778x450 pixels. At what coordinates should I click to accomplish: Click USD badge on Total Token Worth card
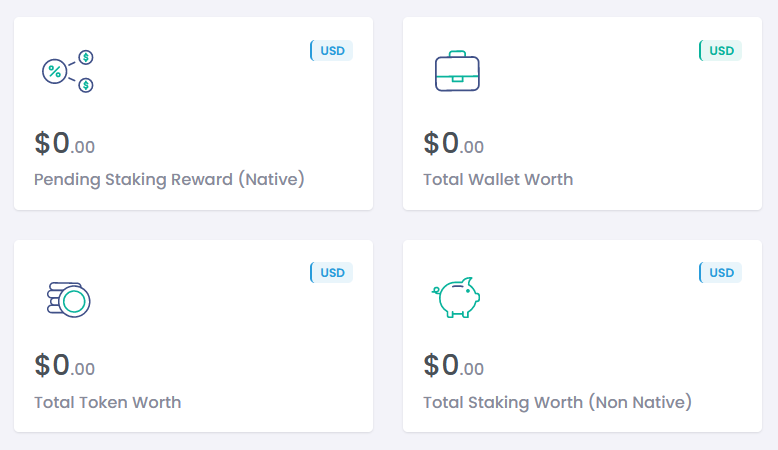[332, 272]
